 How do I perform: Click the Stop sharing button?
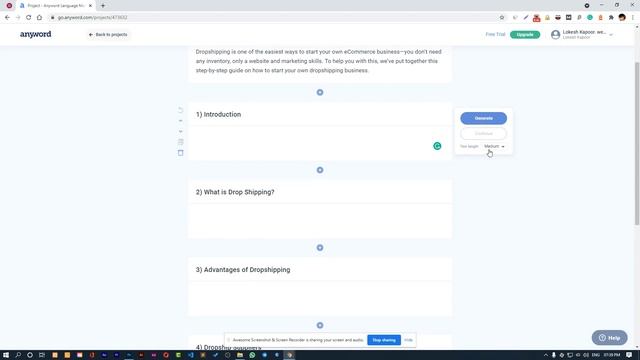tap(384, 340)
